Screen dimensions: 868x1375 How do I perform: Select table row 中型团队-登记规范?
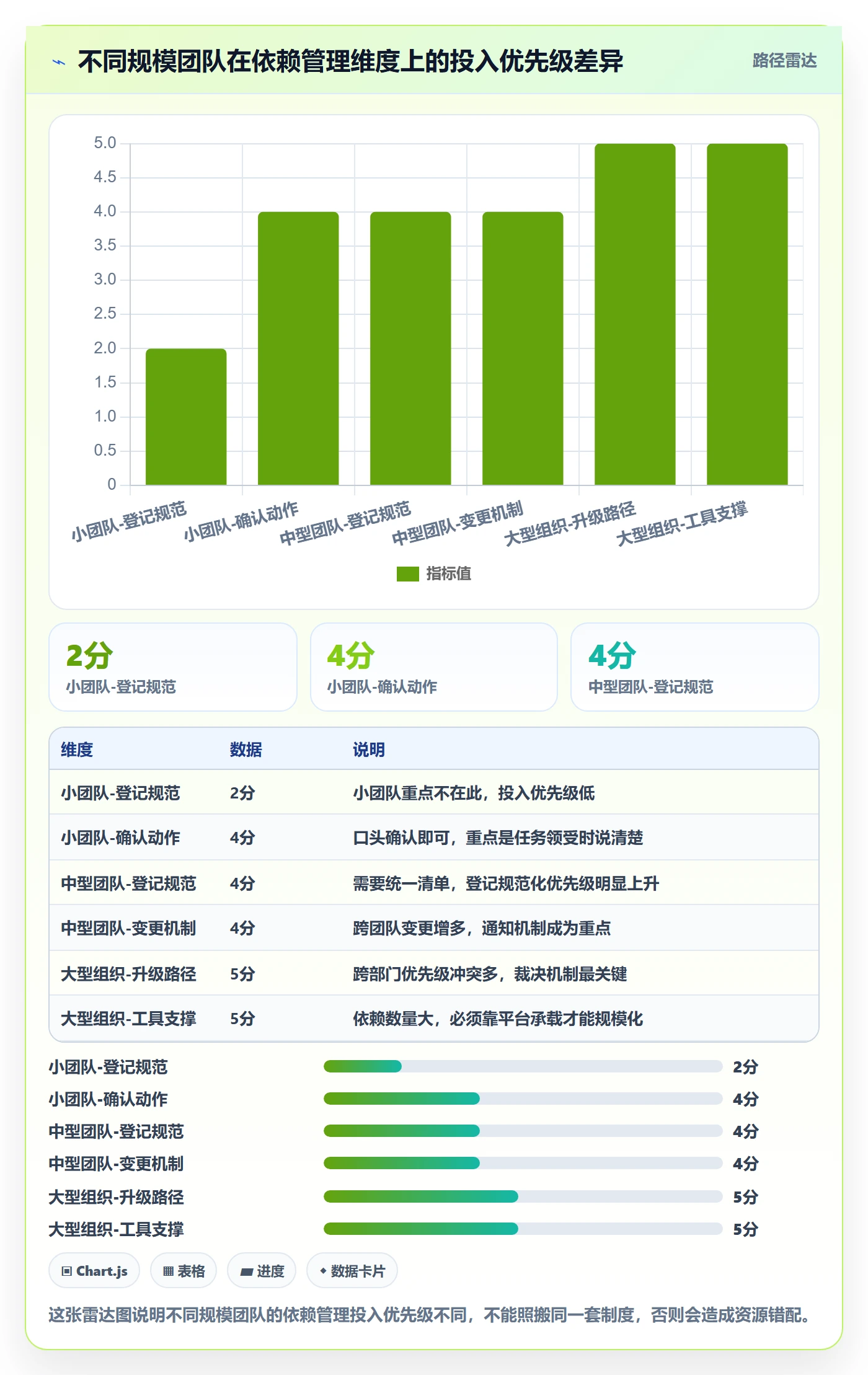tap(434, 883)
